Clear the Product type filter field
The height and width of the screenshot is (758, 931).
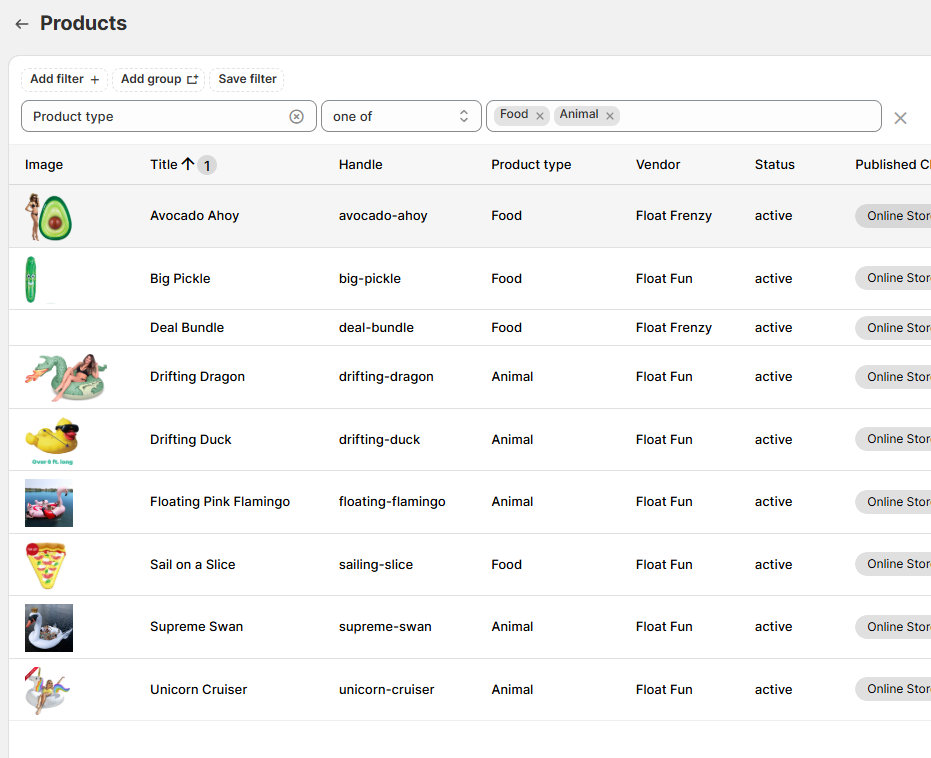pyautogui.click(x=296, y=117)
